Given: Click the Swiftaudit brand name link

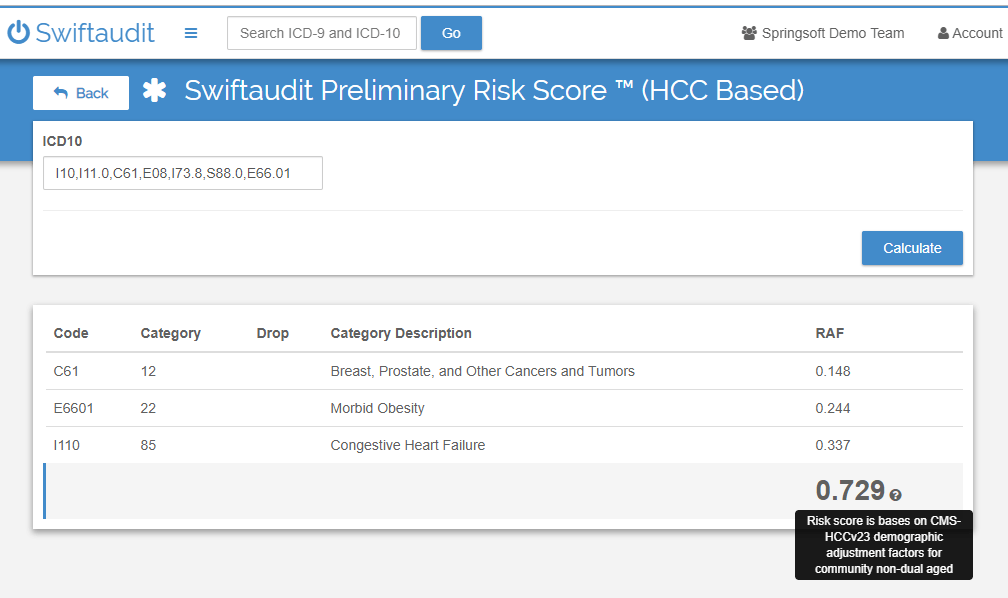Looking at the screenshot, I should pos(95,33).
